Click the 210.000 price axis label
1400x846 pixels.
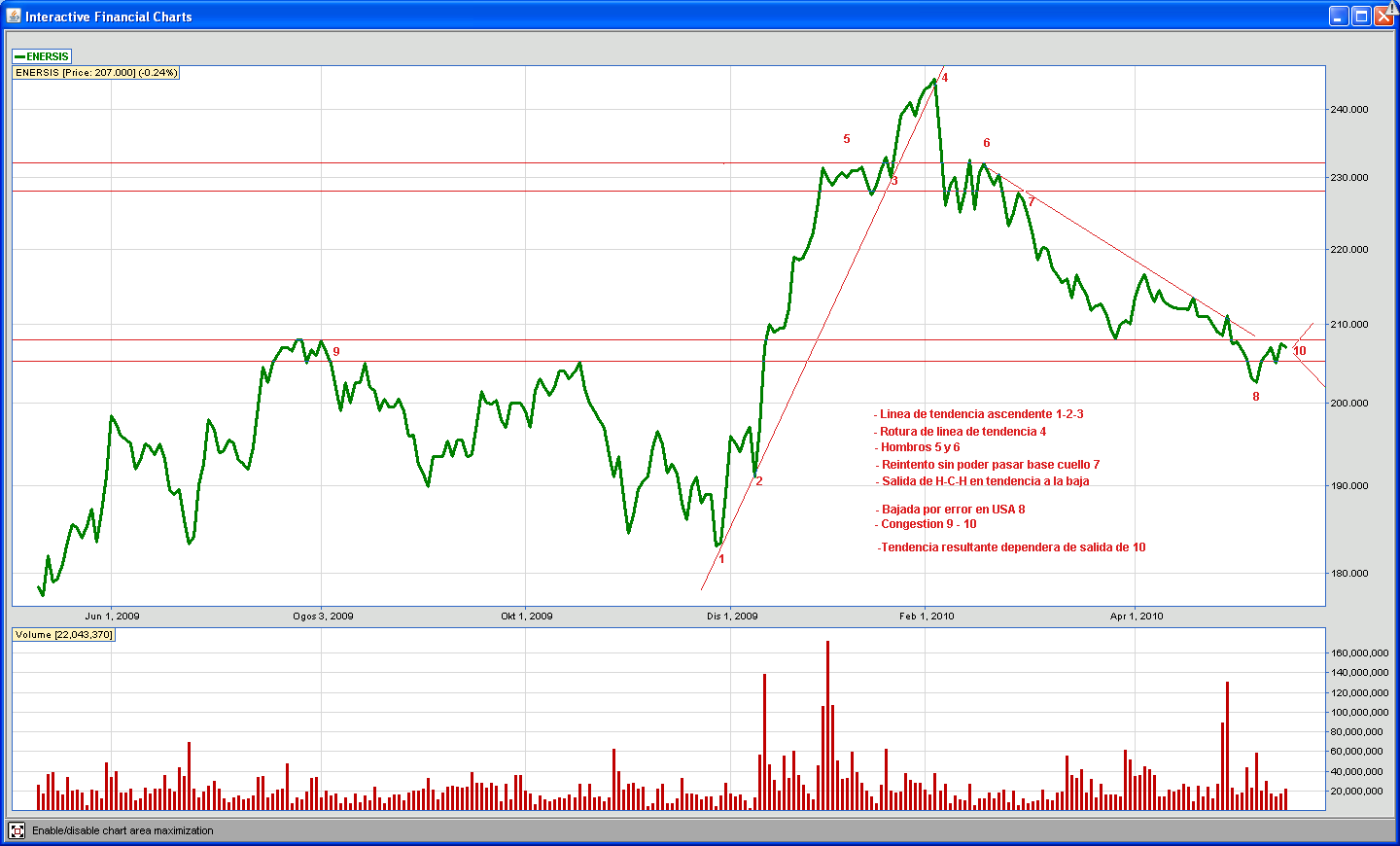coord(1348,325)
